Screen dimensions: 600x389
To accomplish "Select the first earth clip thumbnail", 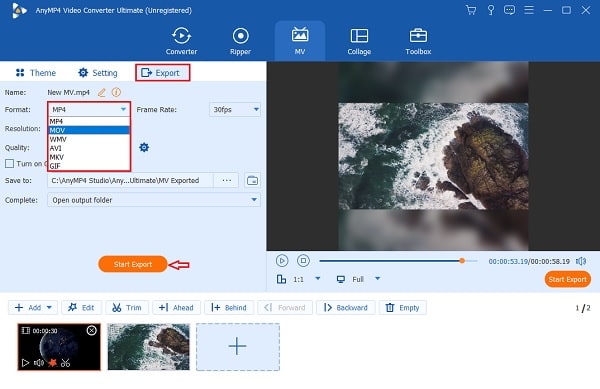I will 59,347.
